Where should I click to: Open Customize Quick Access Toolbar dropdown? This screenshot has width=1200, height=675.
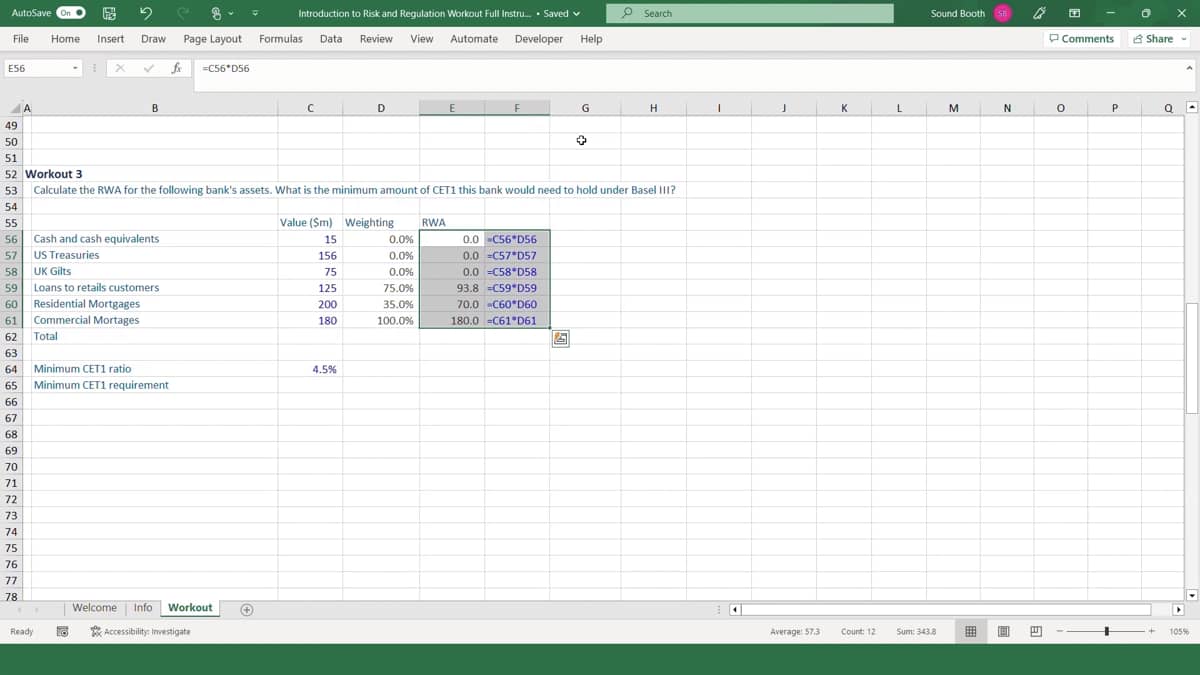coord(254,14)
